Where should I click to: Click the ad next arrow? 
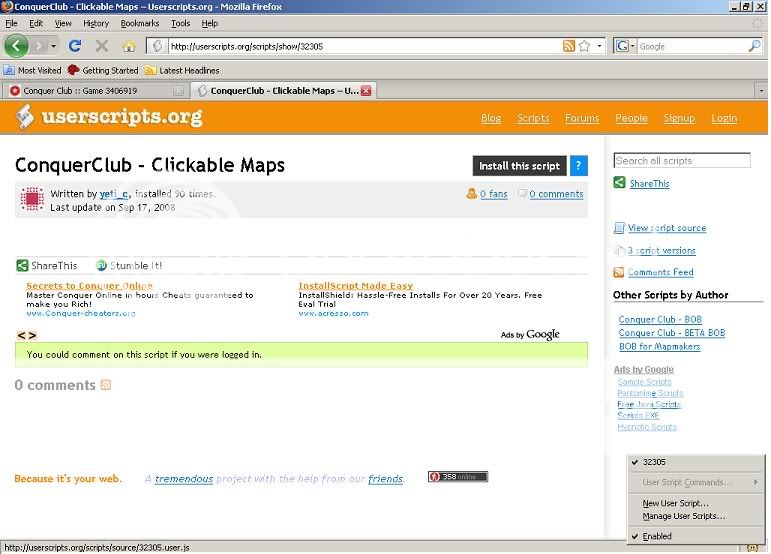point(32,335)
